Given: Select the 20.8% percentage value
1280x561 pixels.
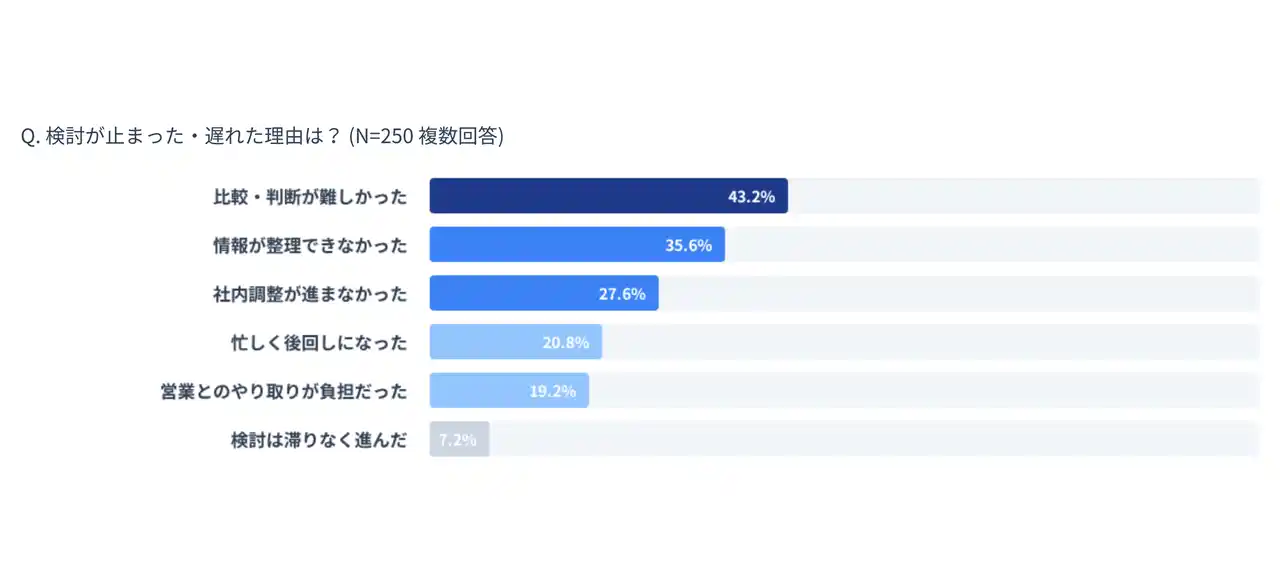Looking at the screenshot, I should click(x=565, y=343).
